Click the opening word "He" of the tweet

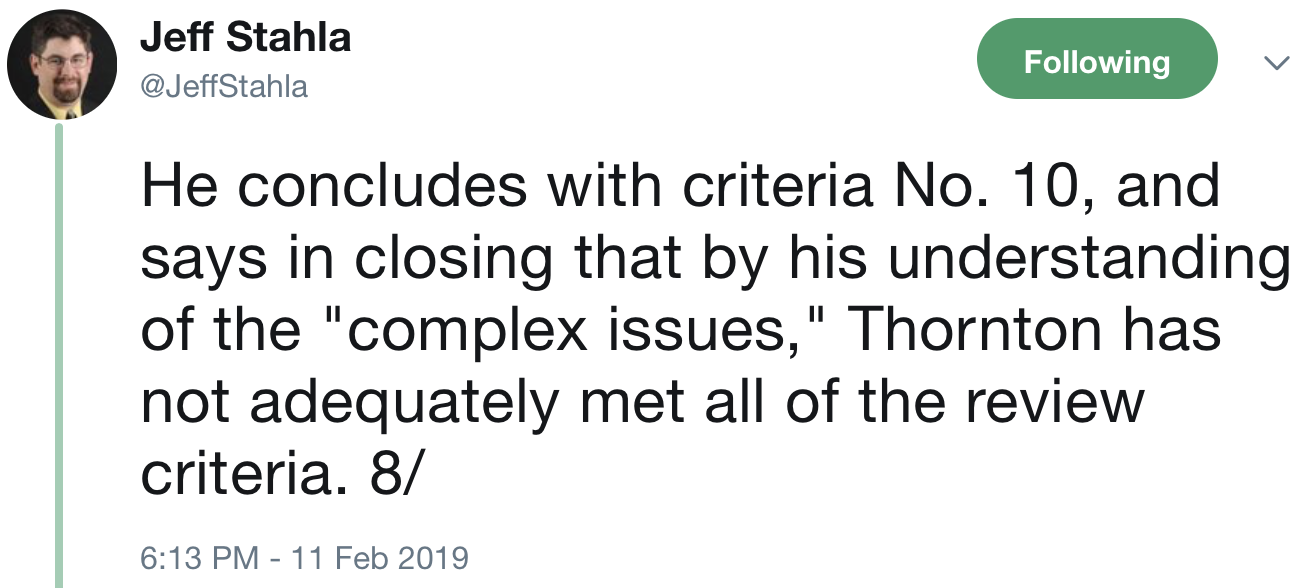pyautogui.click(x=175, y=186)
